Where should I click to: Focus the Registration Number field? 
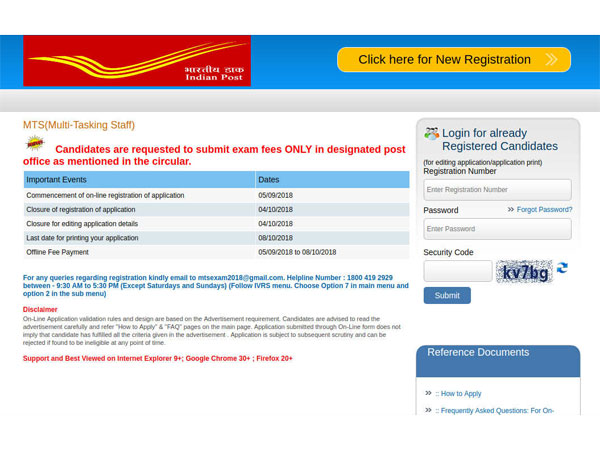click(497, 189)
